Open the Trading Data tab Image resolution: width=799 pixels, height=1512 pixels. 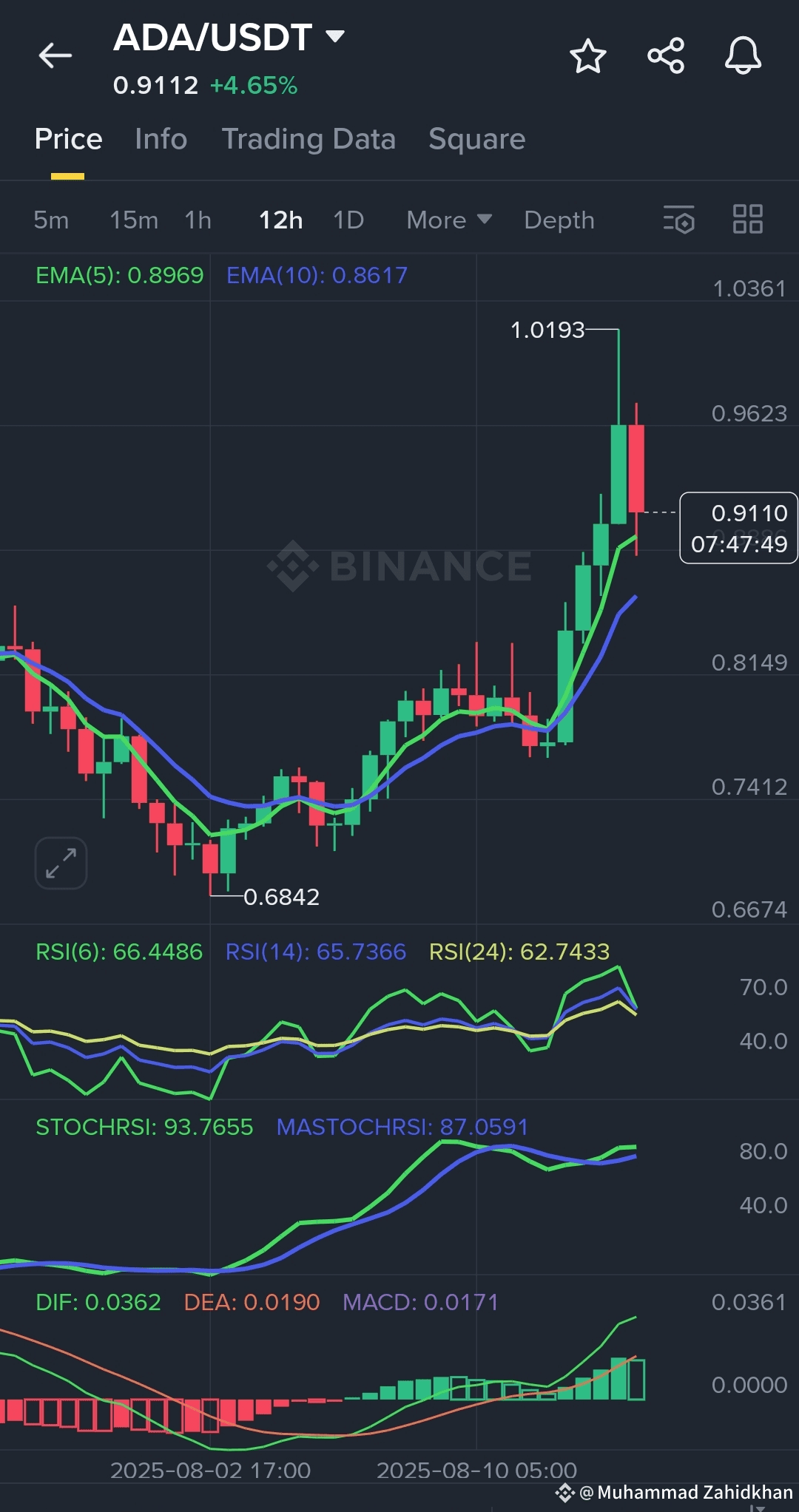(309, 139)
